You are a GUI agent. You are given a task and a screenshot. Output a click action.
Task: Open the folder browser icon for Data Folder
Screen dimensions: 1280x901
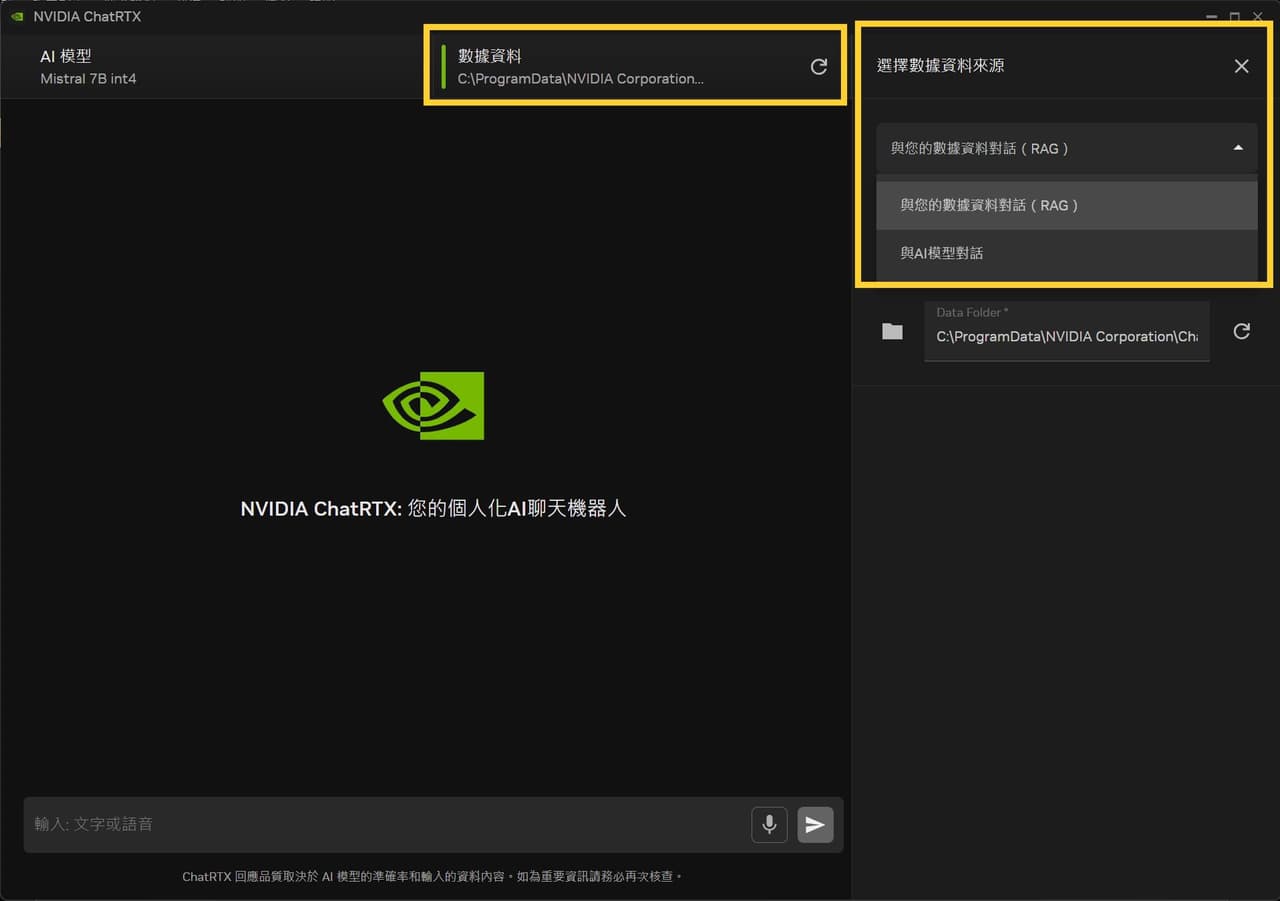(892, 331)
